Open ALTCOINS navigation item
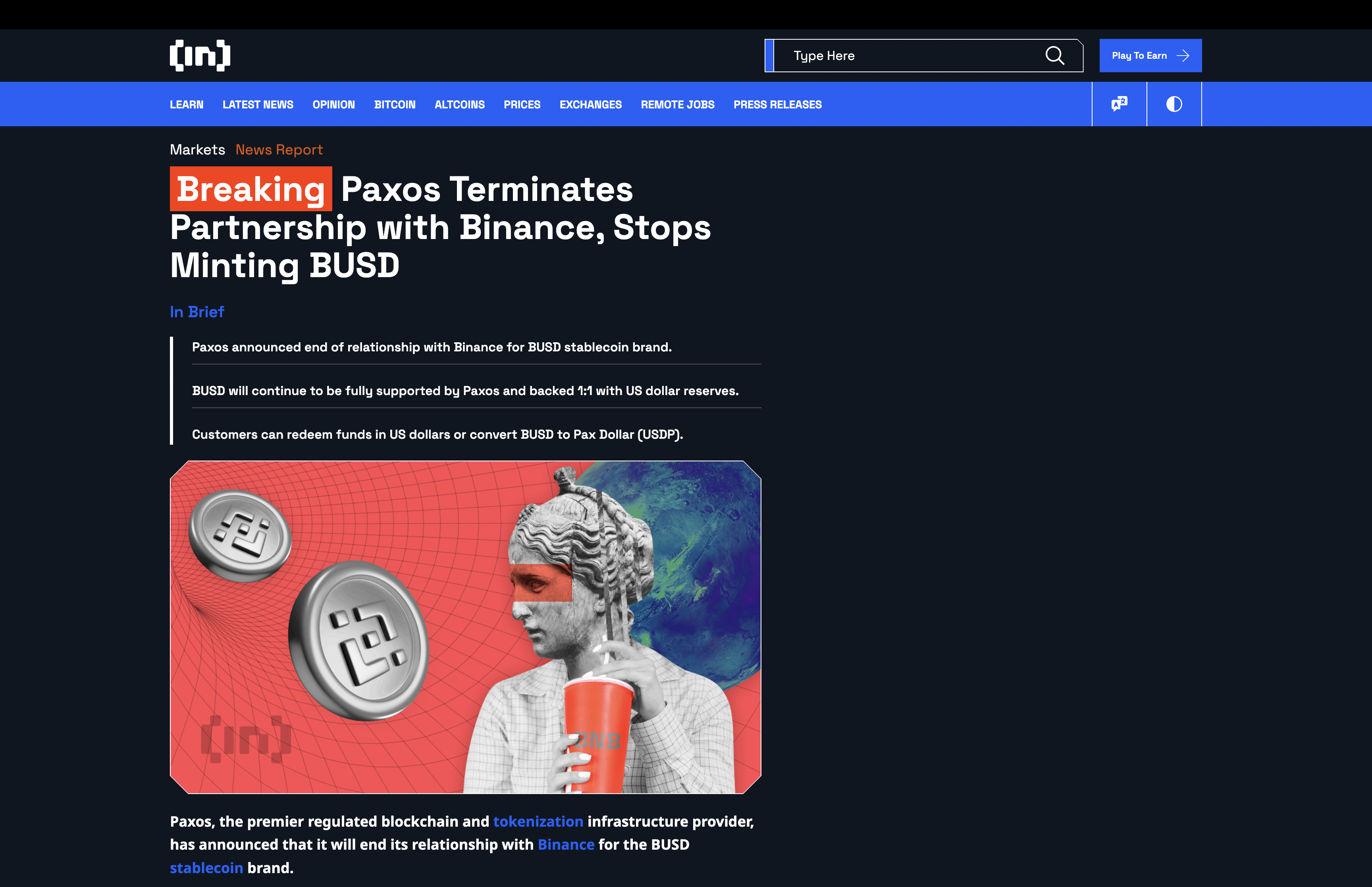Screen dimensions: 1372x887 [x=459, y=105]
